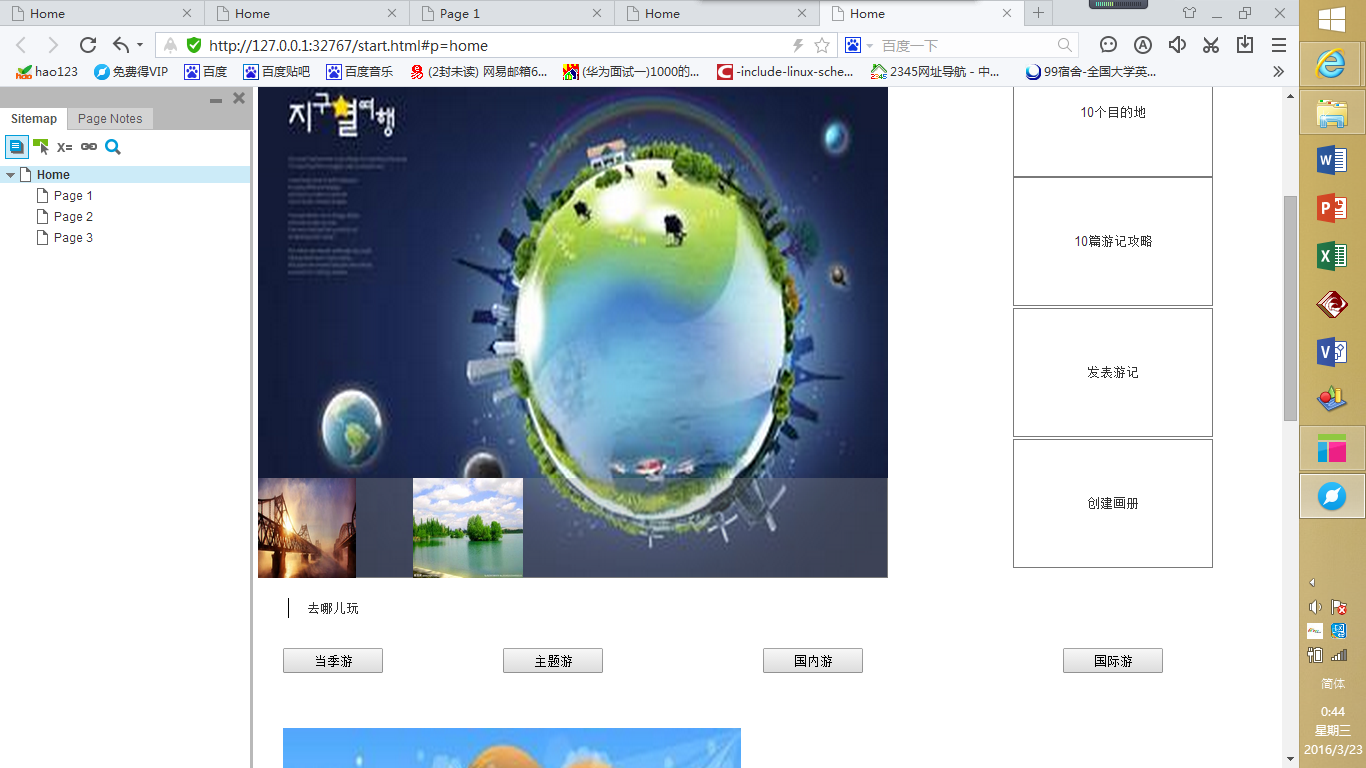Click the 发表游记 box
This screenshot has height=768, width=1366.
tap(1113, 372)
